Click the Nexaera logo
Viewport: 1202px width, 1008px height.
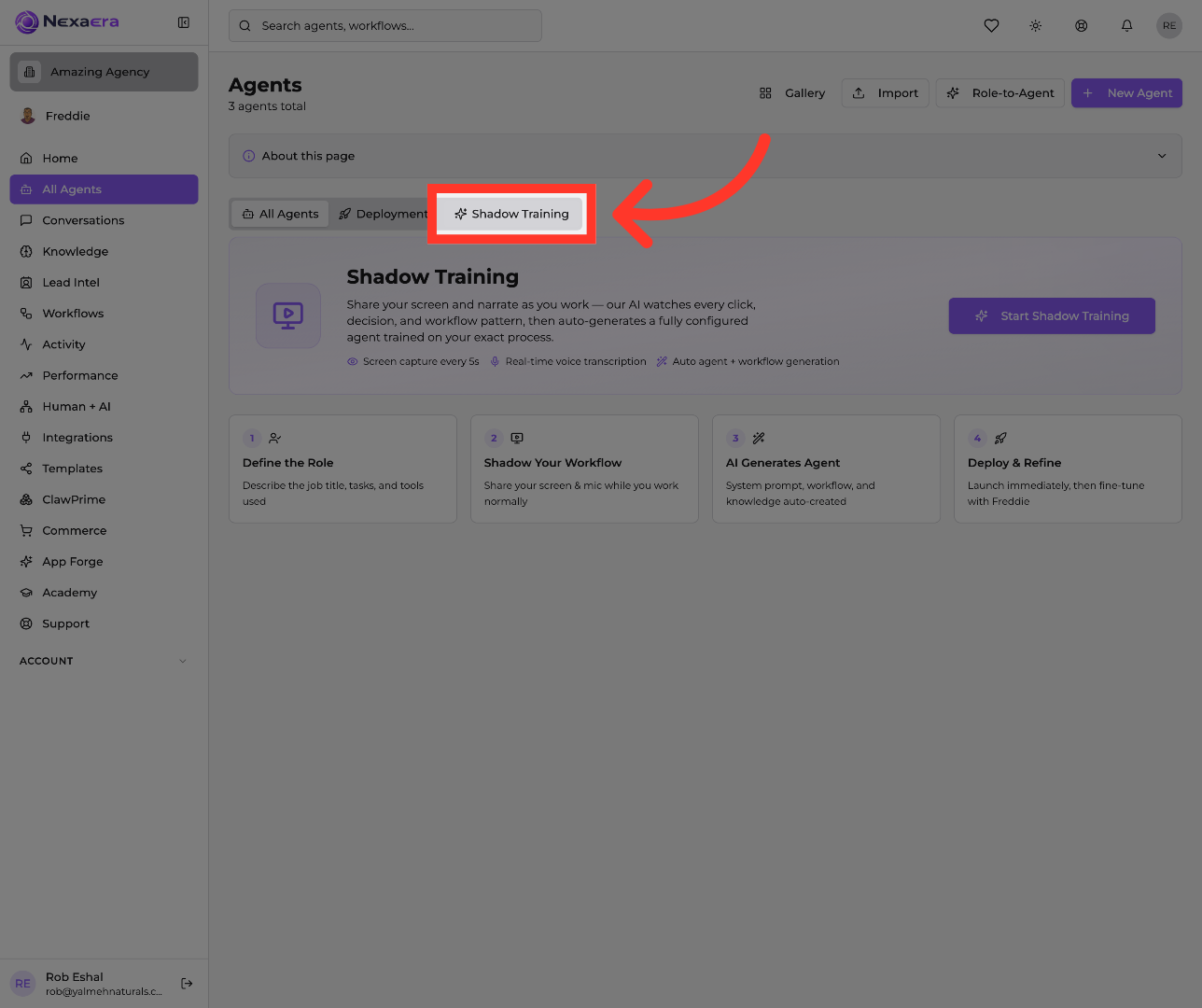pyautogui.click(x=67, y=21)
